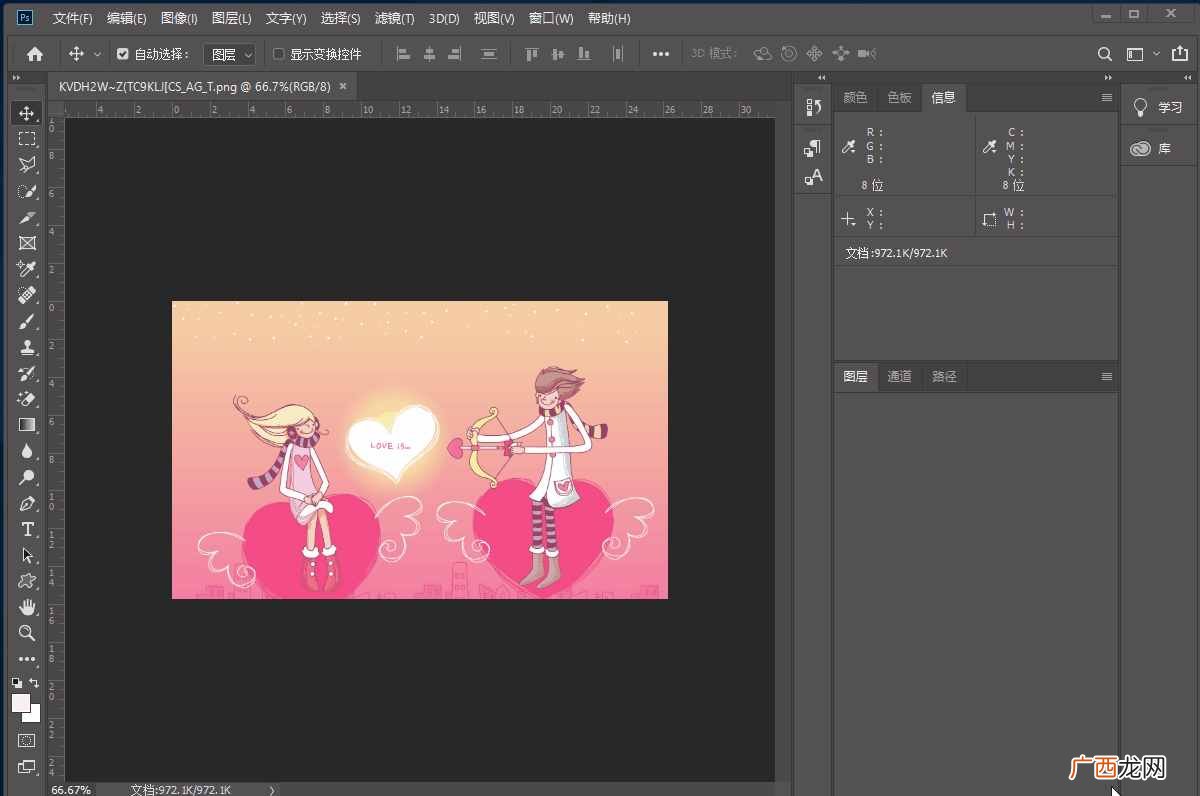Open the 图层 auto-select dropdown
Image resolution: width=1200 pixels, height=796 pixels.
[x=230, y=54]
